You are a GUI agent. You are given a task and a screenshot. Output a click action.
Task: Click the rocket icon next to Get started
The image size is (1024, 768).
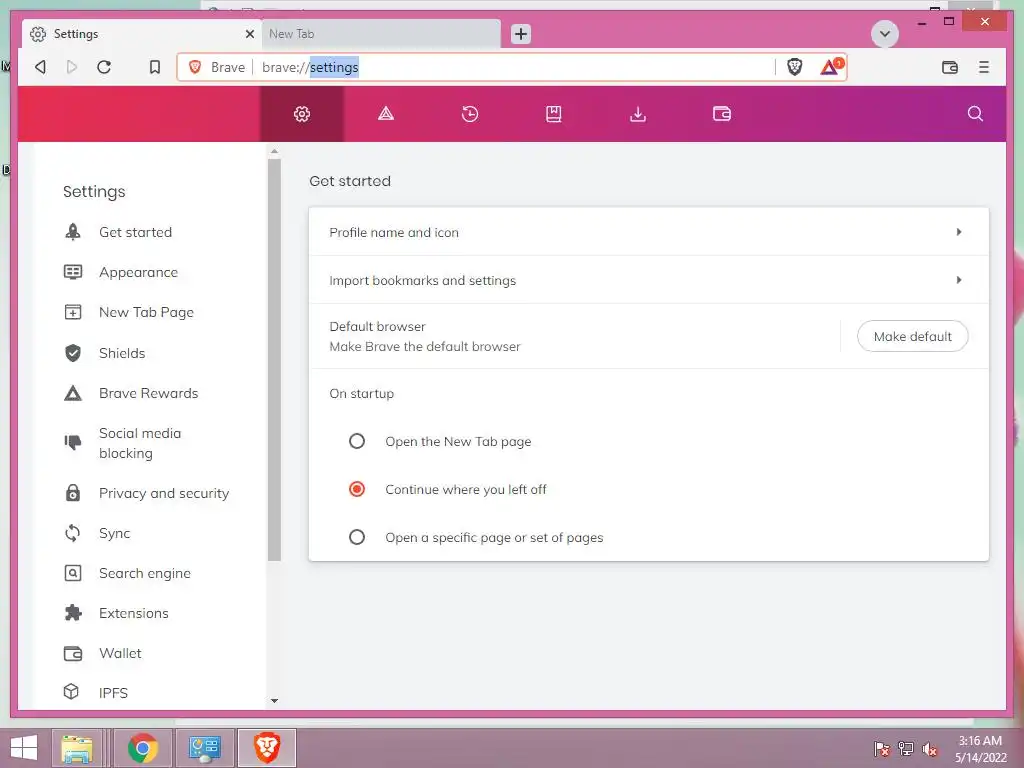[x=73, y=232]
